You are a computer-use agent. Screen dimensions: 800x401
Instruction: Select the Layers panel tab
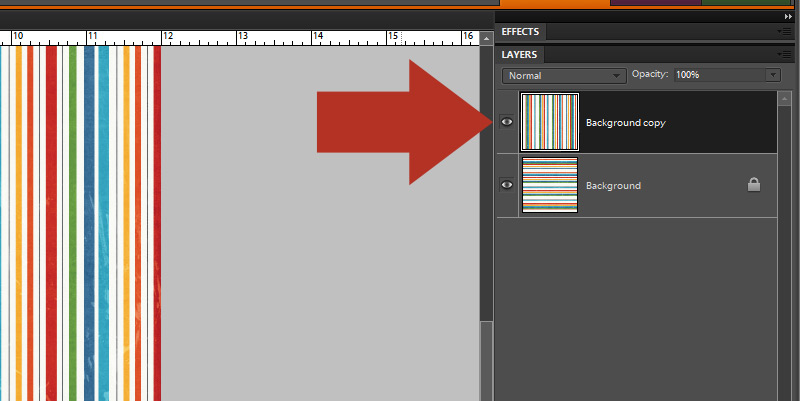click(x=519, y=54)
